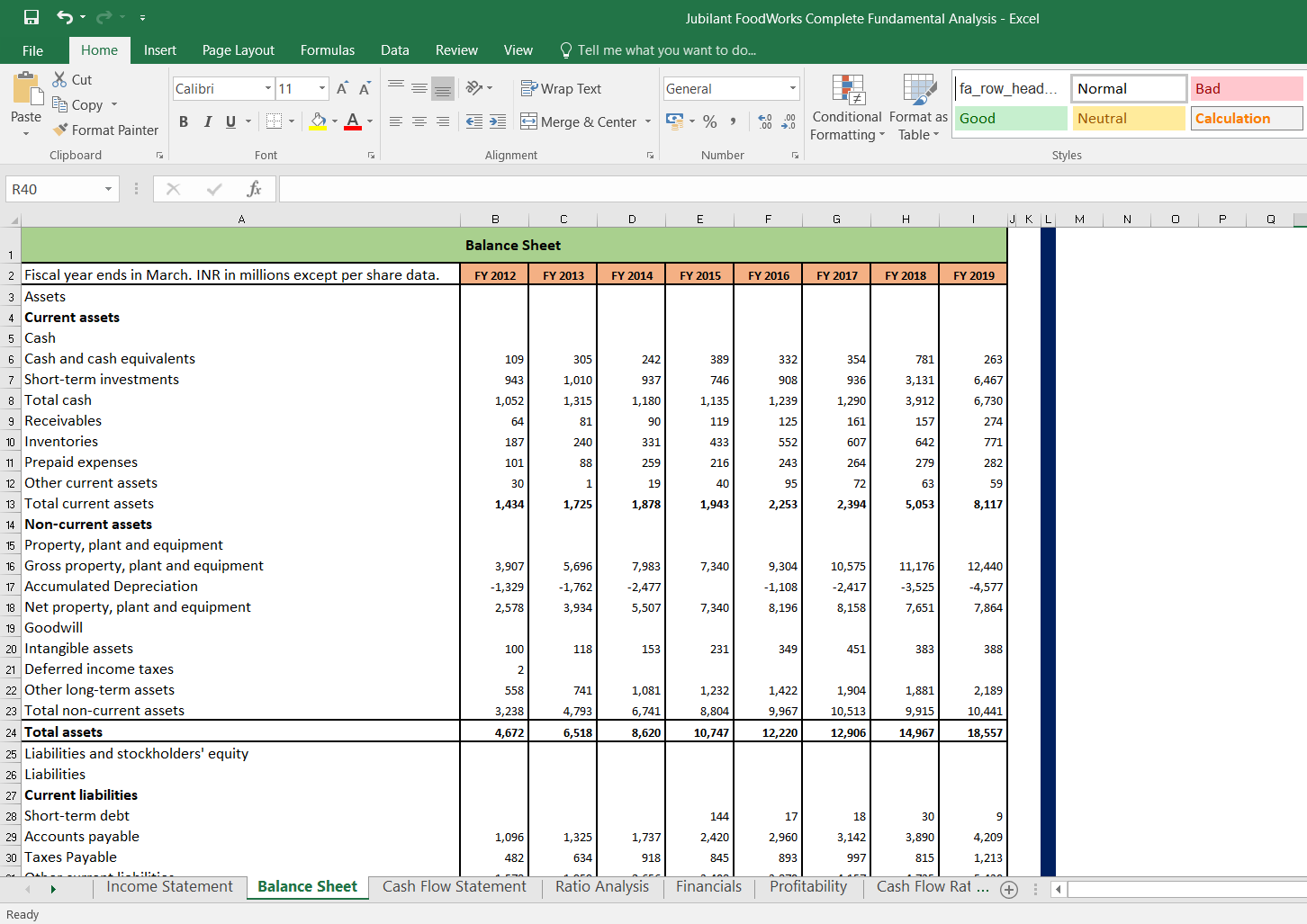Decrease decimal places
1307x924 pixels.
tap(789, 121)
